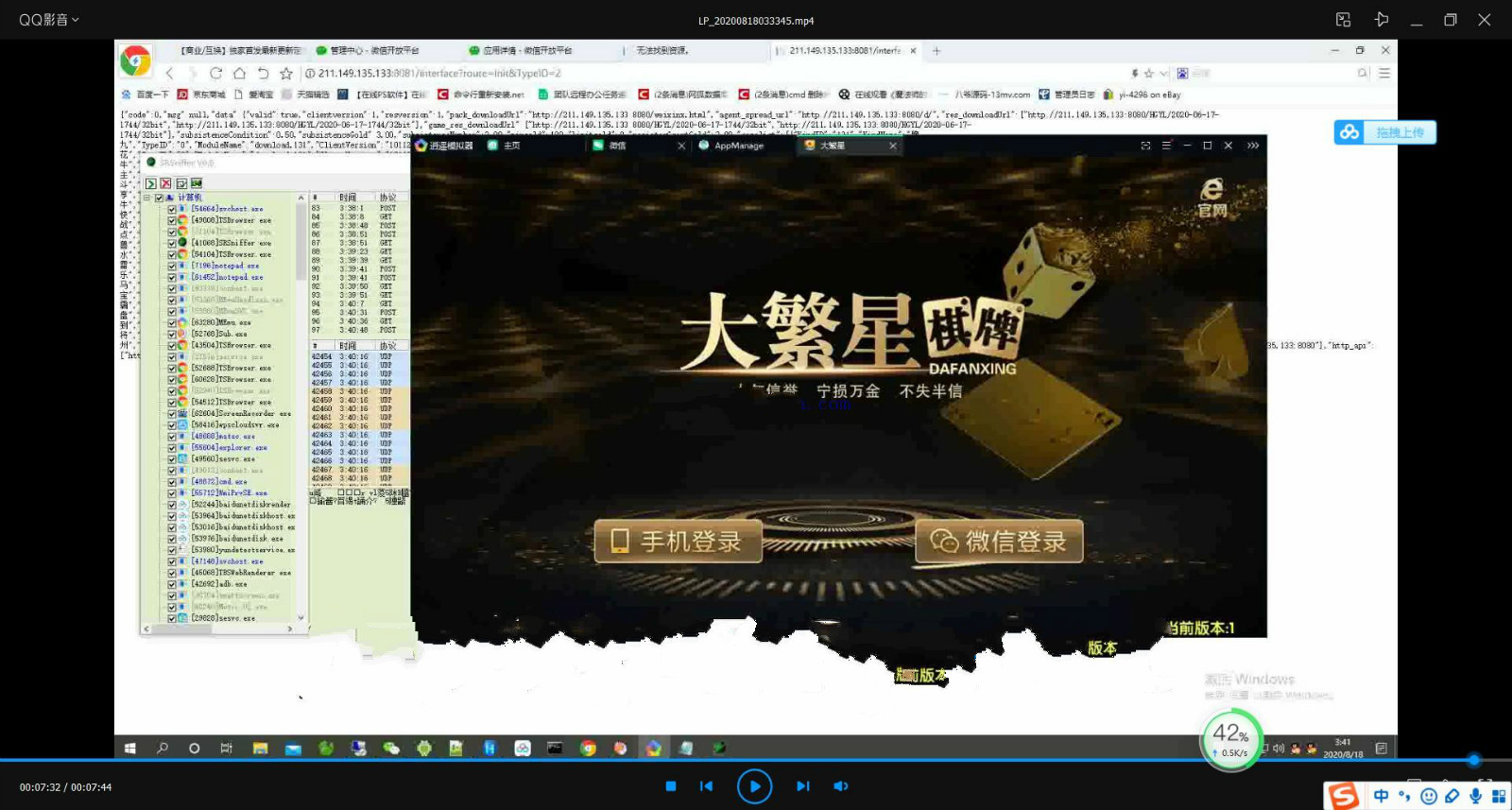This screenshot has height=810, width=1512.
Task: Click the 微信登录 WeChat login button
Action: click(x=999, y=541)
